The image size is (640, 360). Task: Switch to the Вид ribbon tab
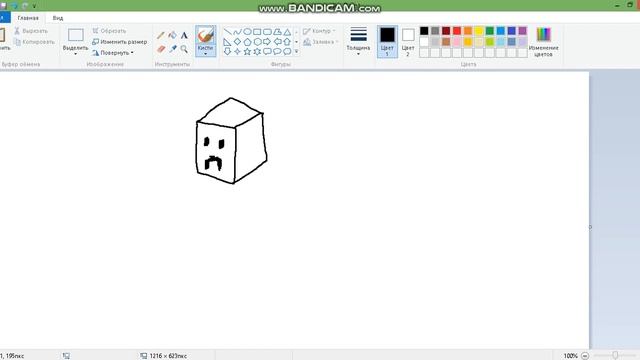[x=58, y=18]
